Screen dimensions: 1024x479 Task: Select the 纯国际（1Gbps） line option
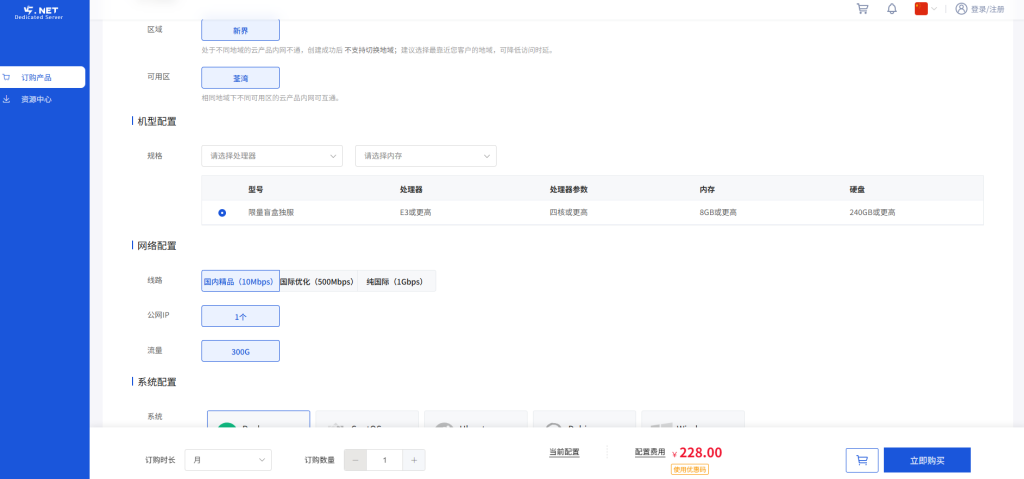[x=395, y=282]
